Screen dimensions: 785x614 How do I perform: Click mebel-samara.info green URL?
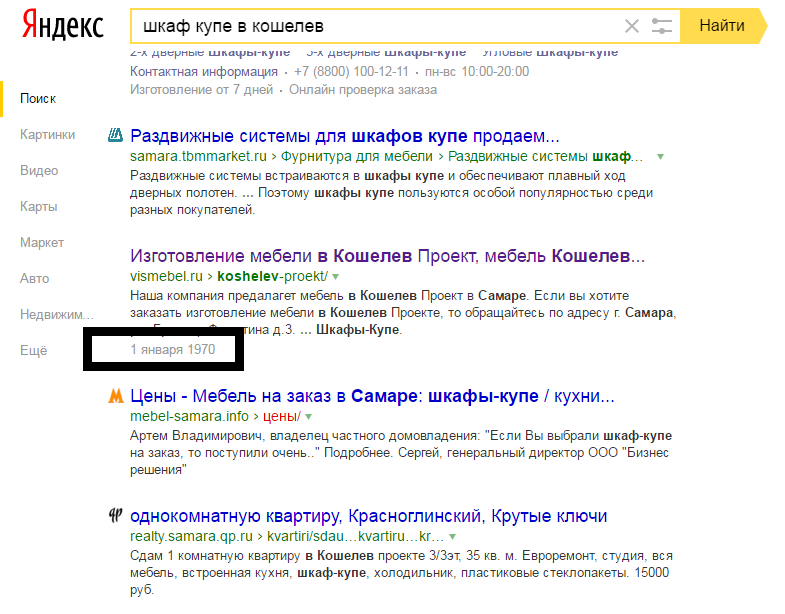[x=189, y=416]
